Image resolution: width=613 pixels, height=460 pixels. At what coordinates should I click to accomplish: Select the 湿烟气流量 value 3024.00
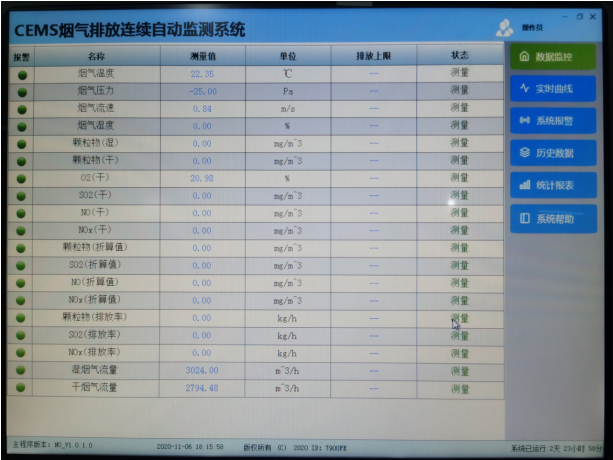pyautogui.click(x=202, y=370)
